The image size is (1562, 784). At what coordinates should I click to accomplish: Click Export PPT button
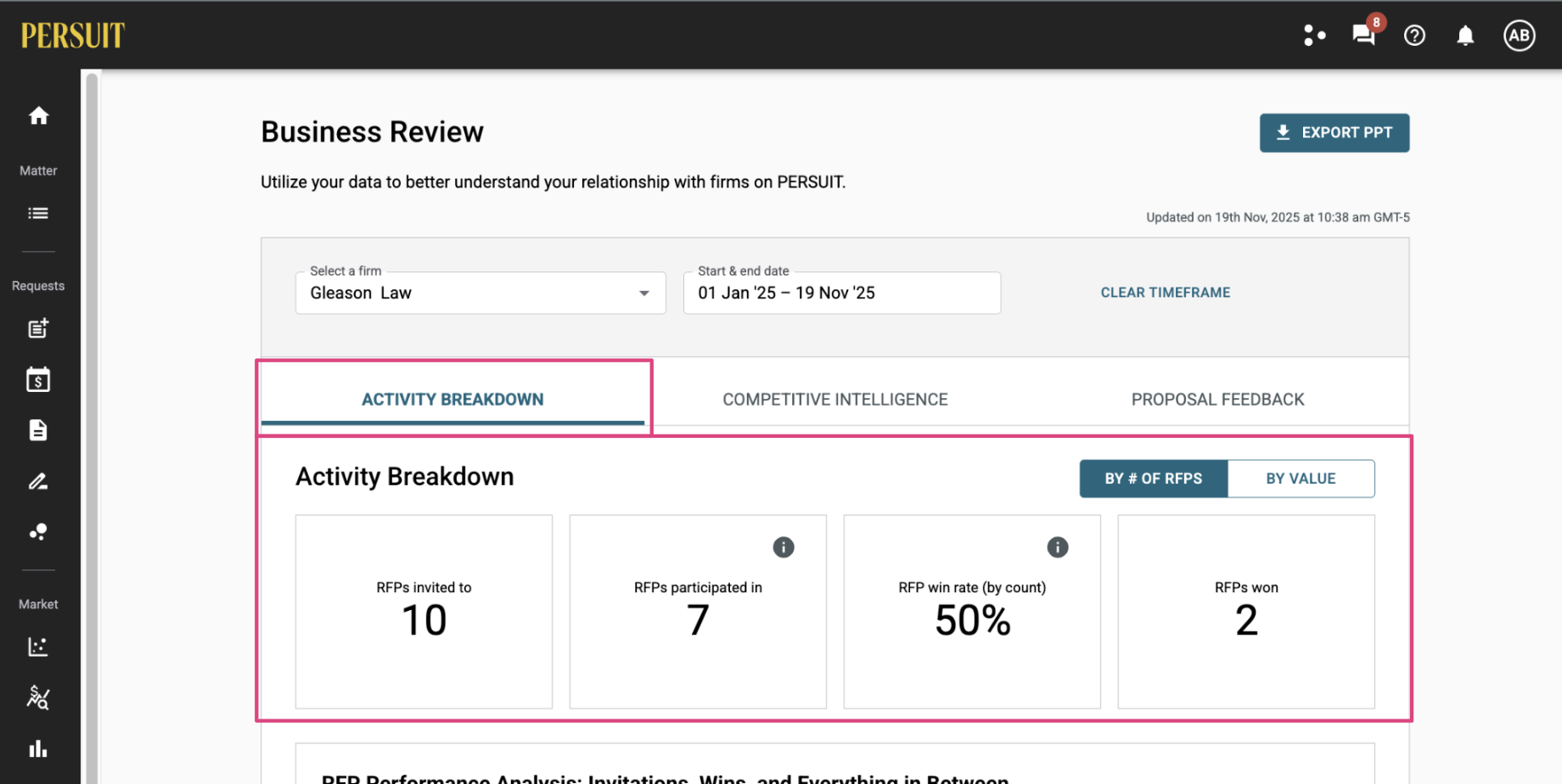1334,133
